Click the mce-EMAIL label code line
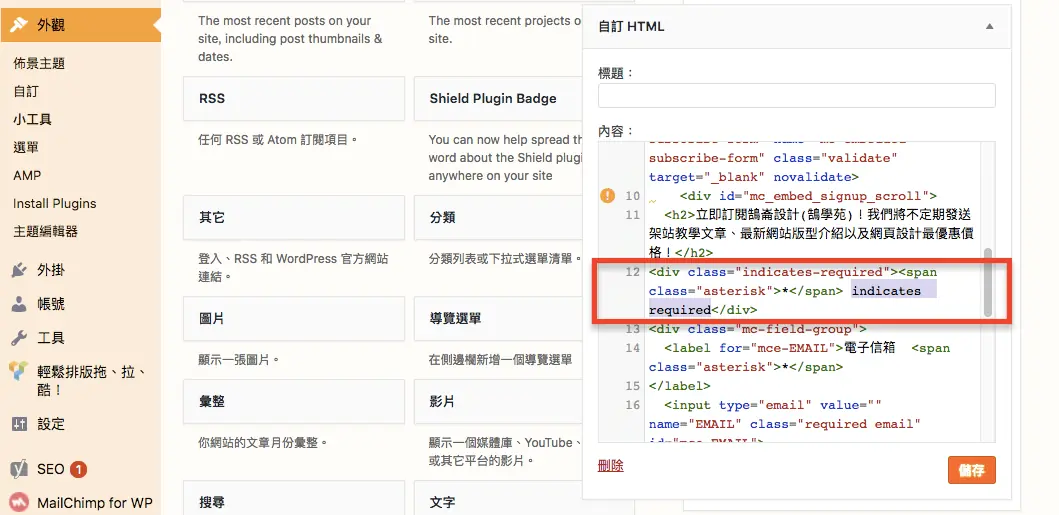This screenshot has height=515, width=1059. 800,358
